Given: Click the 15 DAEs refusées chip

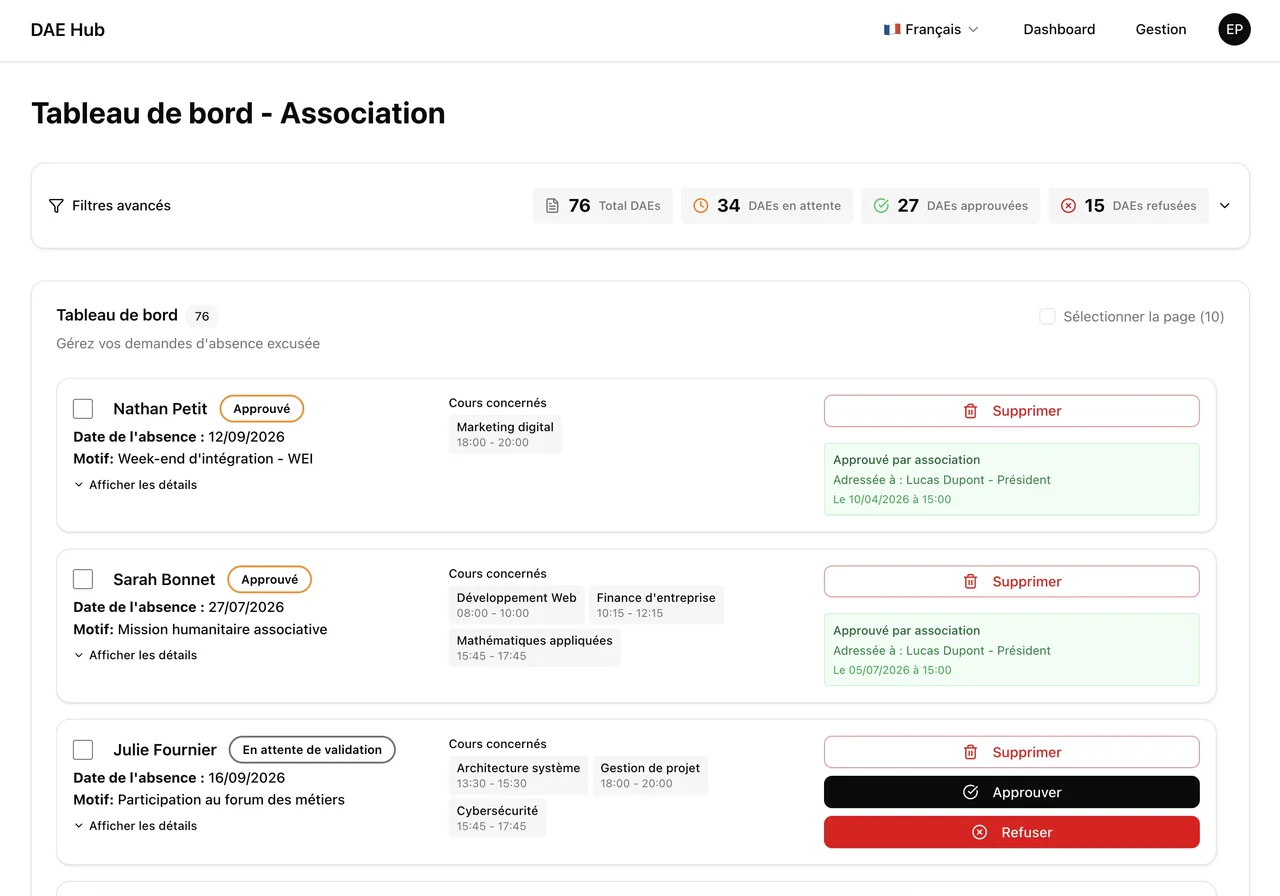Looking at the screenshot, I should pos(1128,206).
